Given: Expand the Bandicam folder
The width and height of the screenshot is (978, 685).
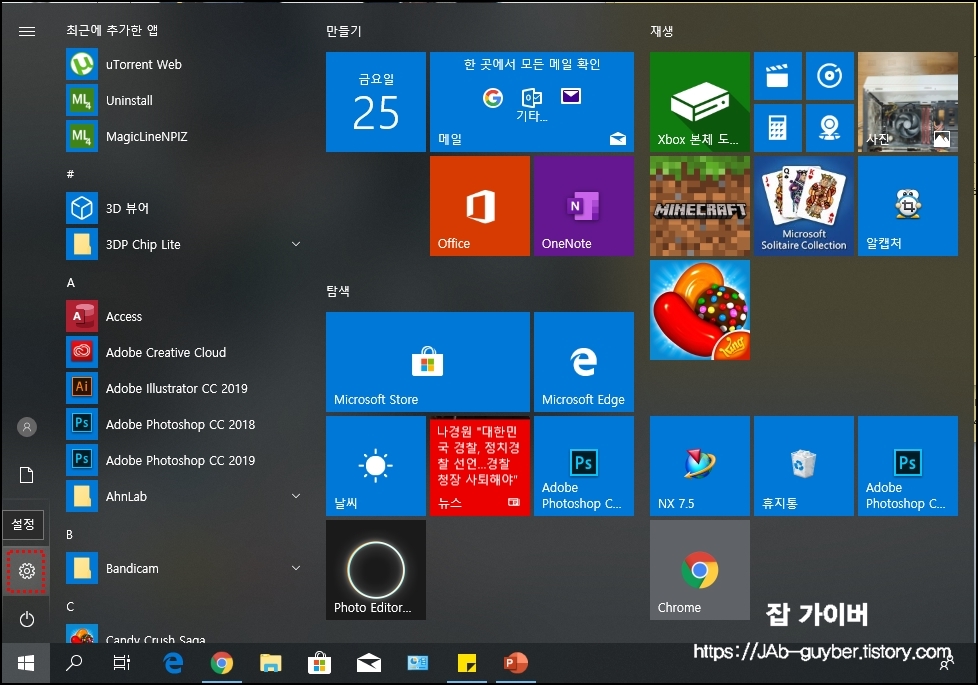Looking at the screenshot, I should click(x=296, y=568).
